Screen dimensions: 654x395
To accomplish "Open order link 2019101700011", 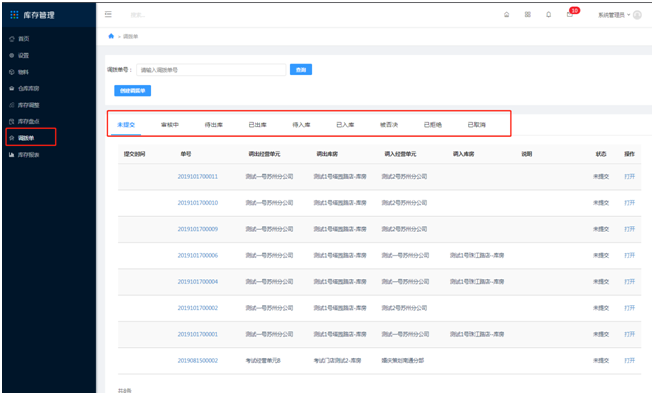I will 198,176.
